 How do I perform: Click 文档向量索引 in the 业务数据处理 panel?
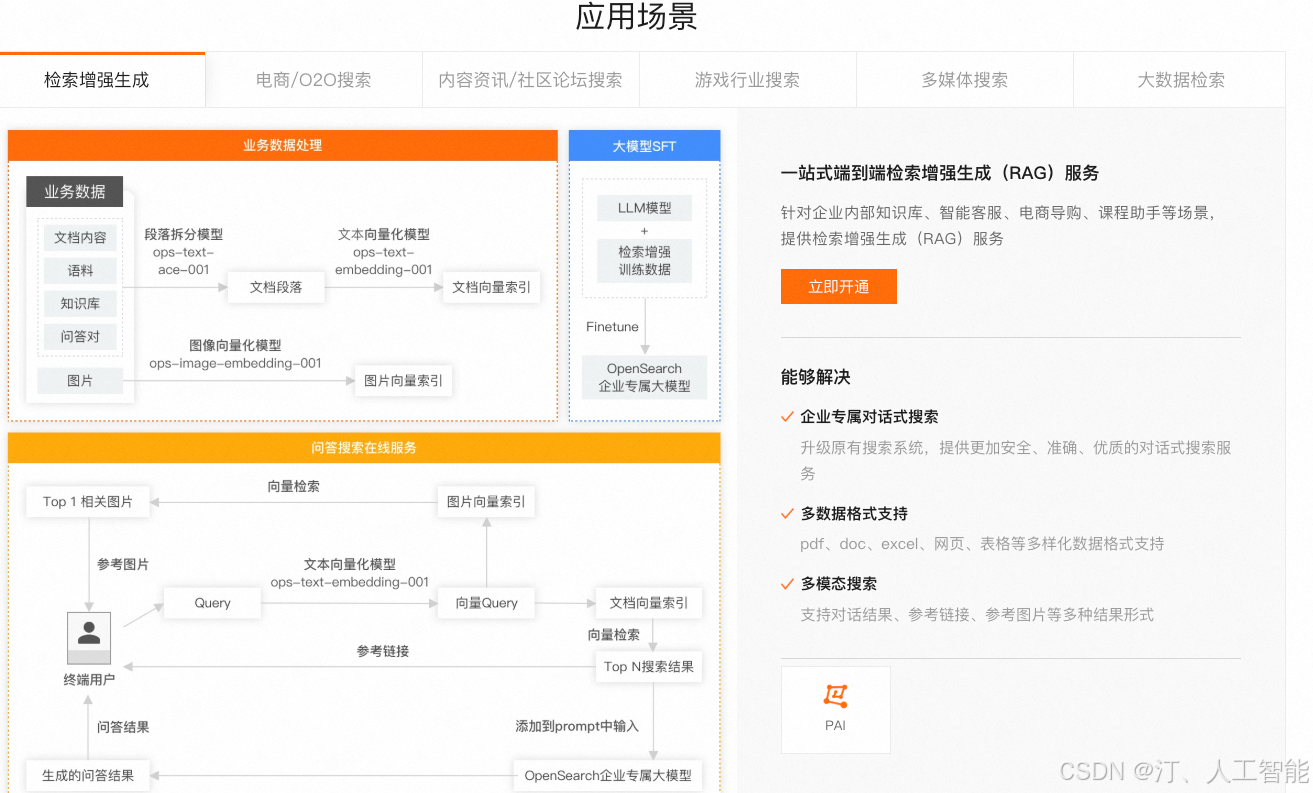coord(491,287)
